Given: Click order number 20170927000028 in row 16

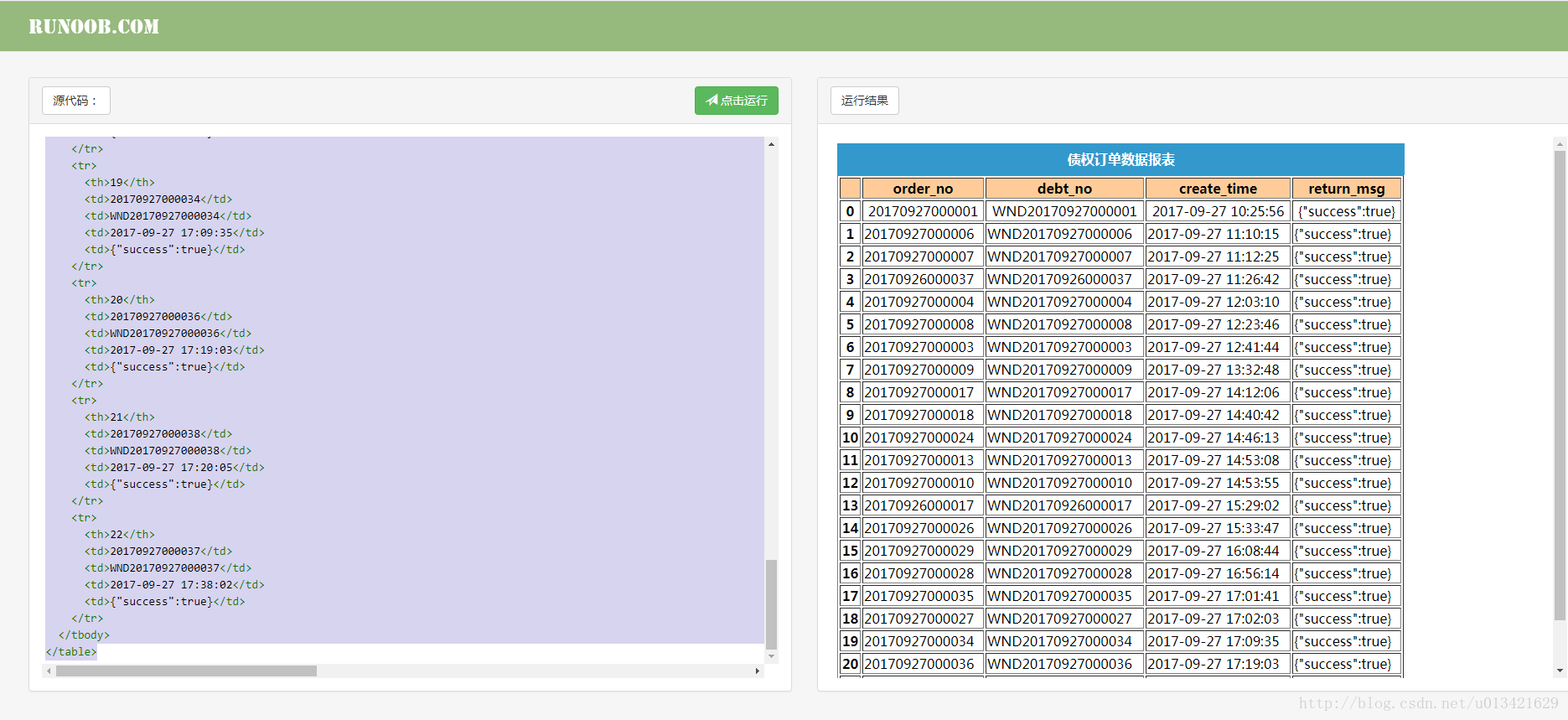Looking at the screenshot, I should (x=923, y=573).
